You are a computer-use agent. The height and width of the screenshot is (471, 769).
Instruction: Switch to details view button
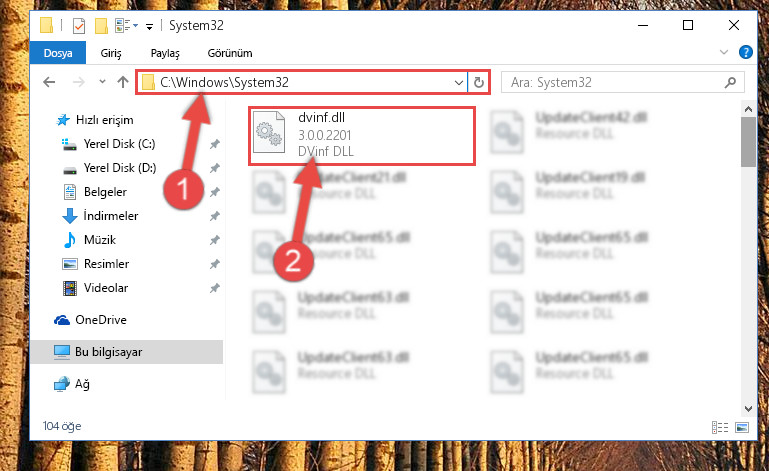(x=719, y=427)
